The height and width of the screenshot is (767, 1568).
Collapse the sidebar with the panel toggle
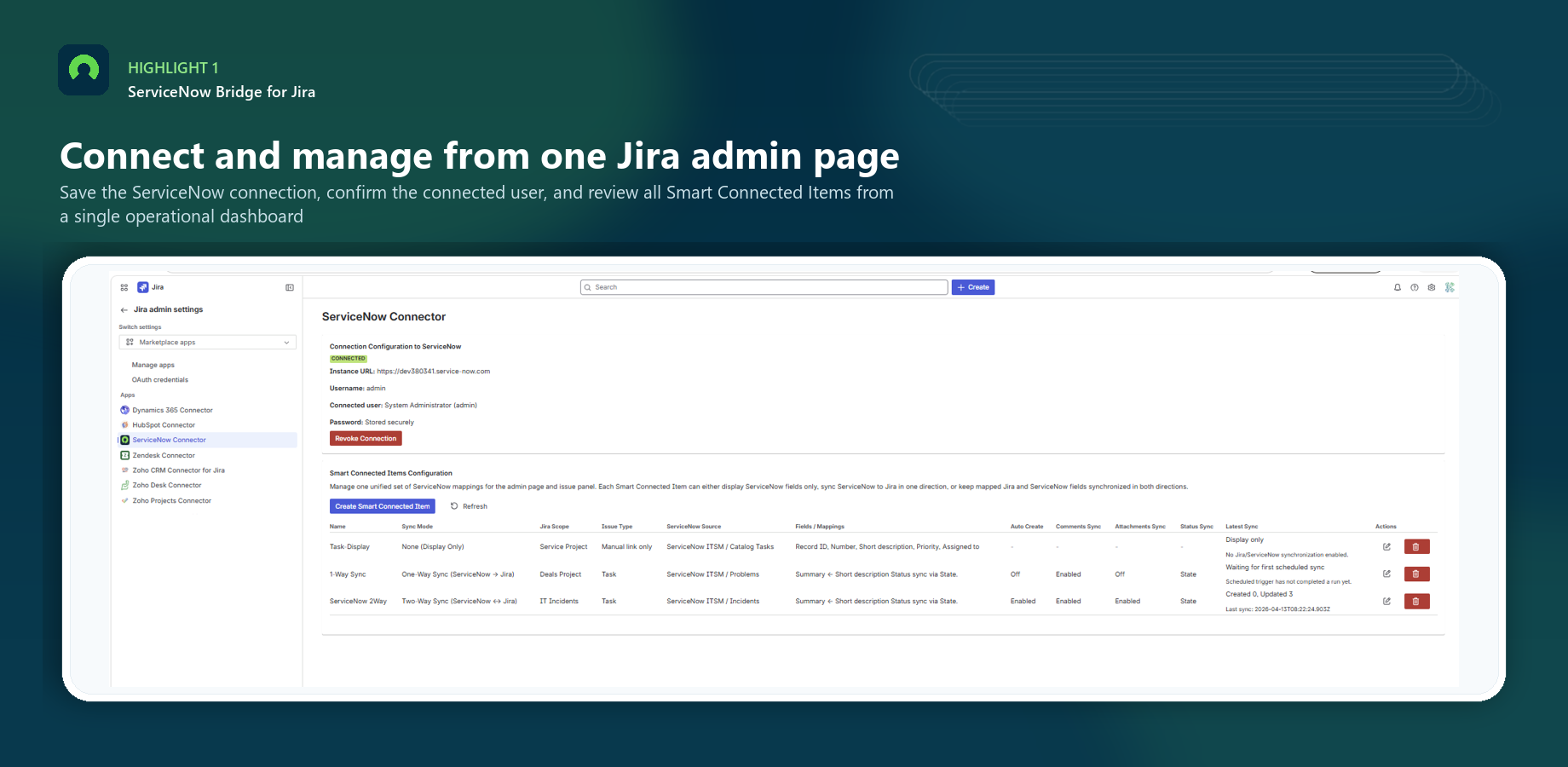(289, 287)
